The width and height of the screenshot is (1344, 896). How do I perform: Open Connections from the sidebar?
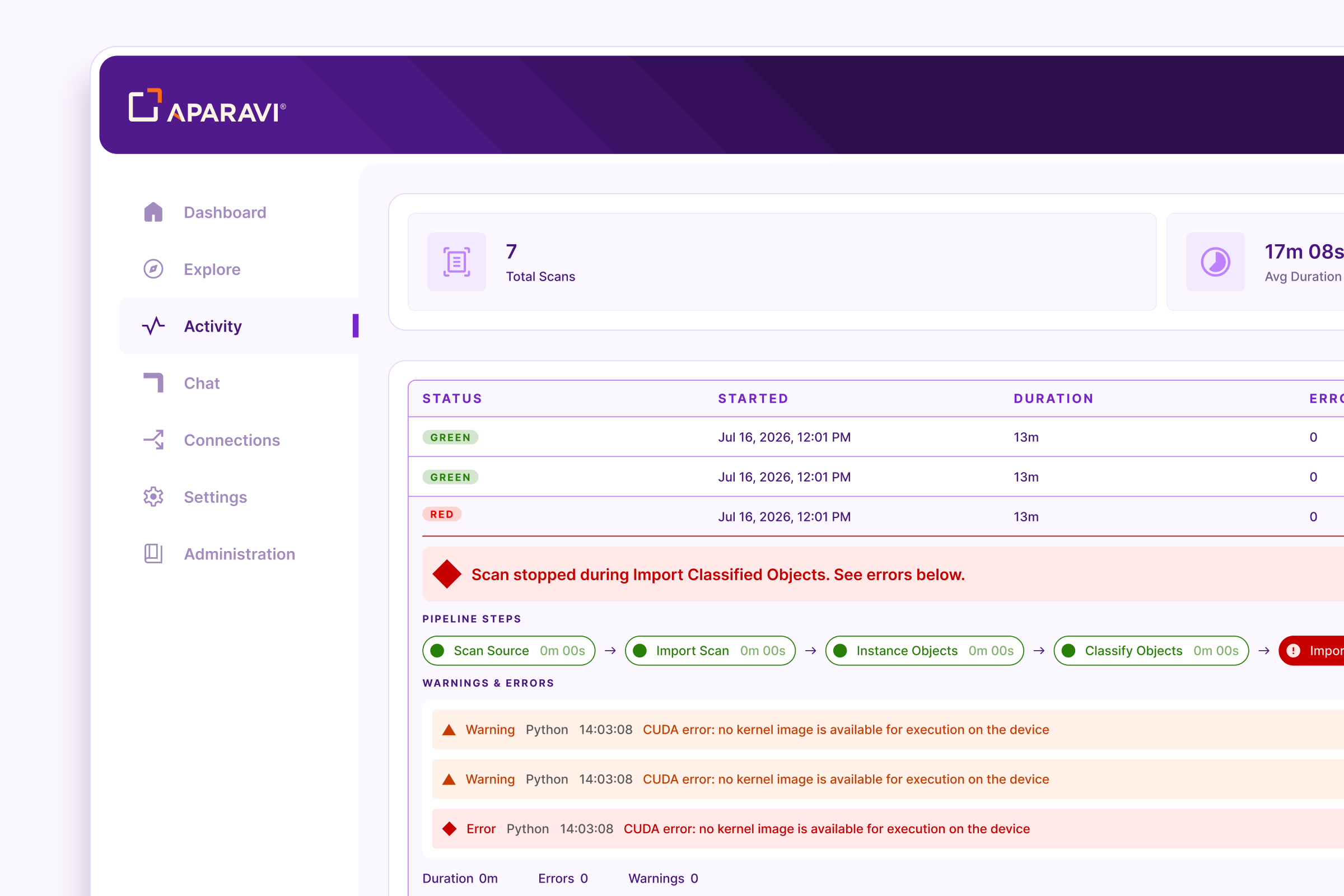point(239,440)
